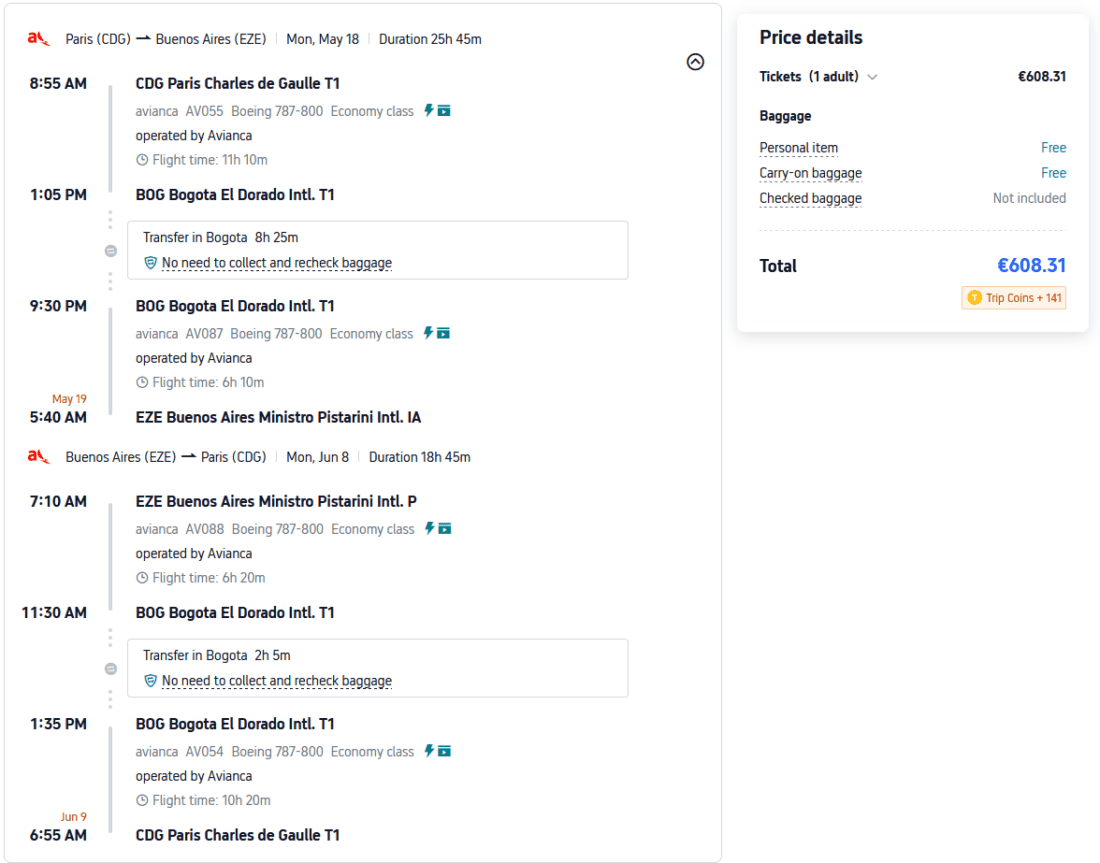Click the shield icon in 8h 25m transfer box
This screenshot has width=1100, height=863.
pyautogui.click(x=151, y=263)
